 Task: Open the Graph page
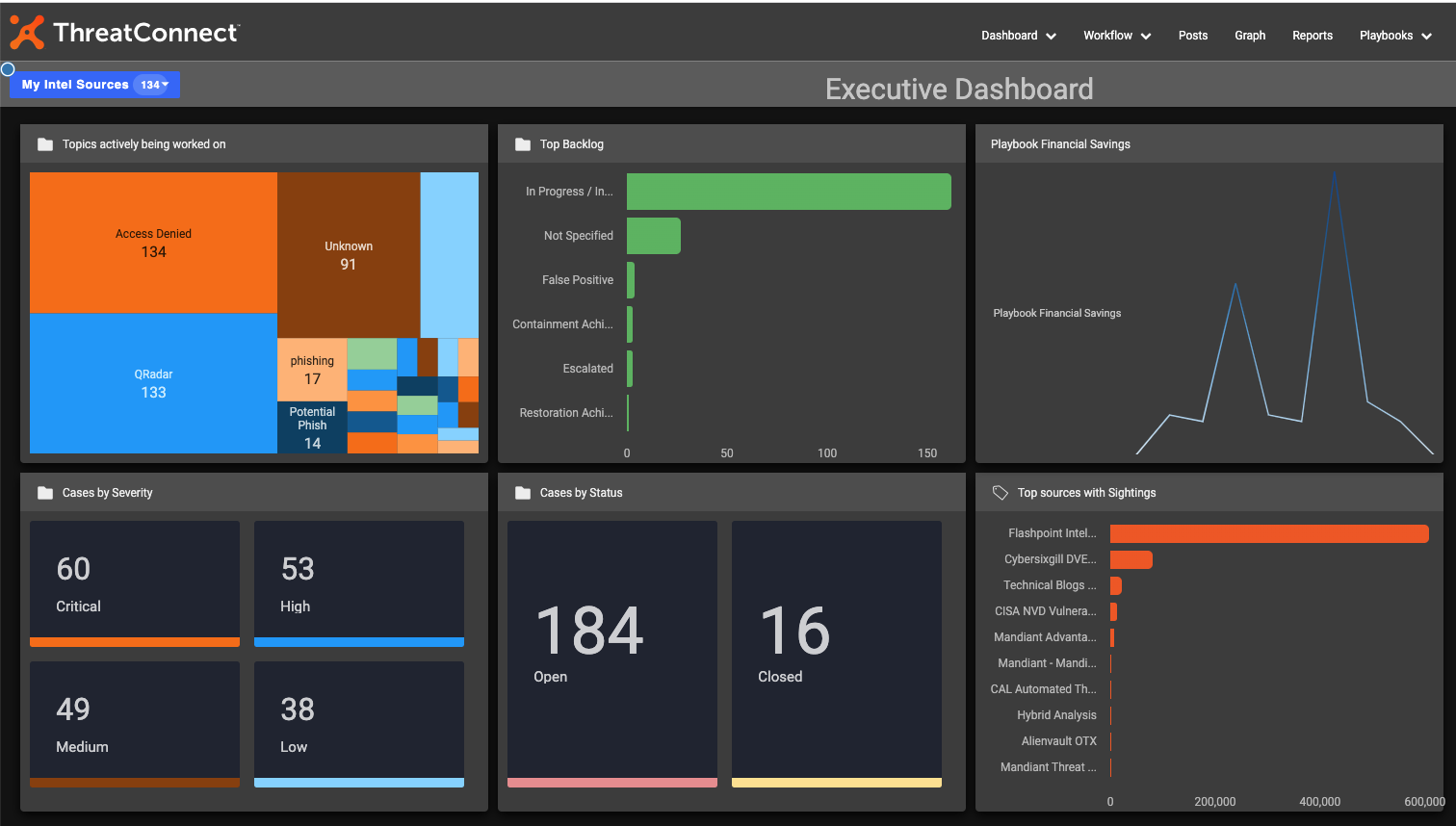pos(1250,36)
